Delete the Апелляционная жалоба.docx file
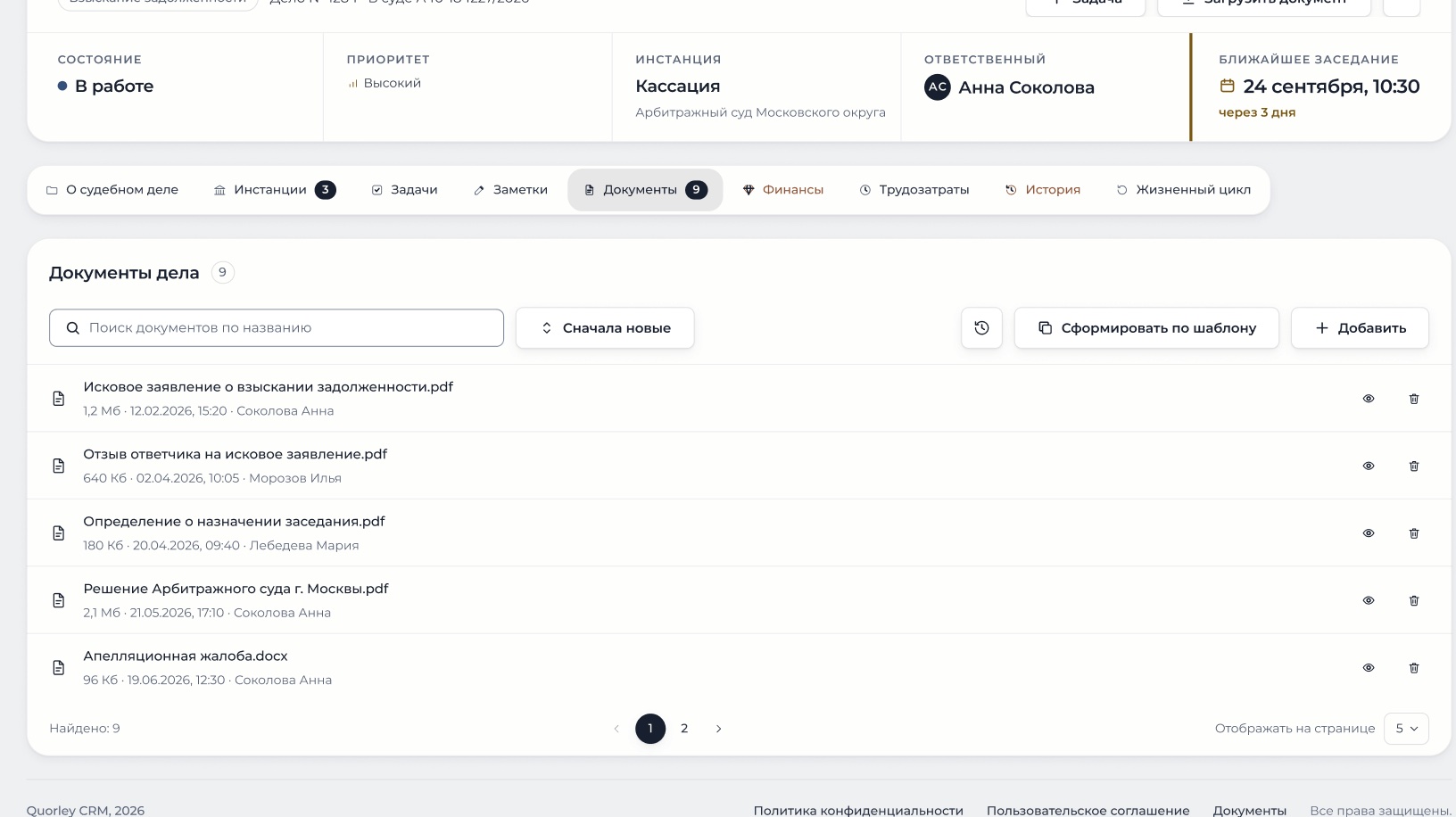The height and width of the screenshot is (817, 1456). [1414, 667]
